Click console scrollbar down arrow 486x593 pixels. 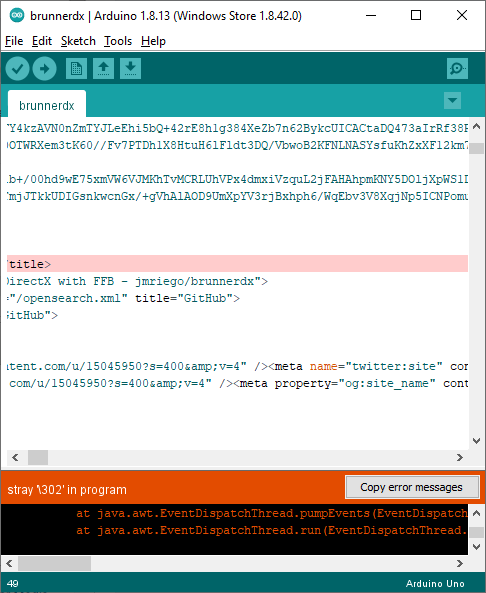[x=477, y=546]
